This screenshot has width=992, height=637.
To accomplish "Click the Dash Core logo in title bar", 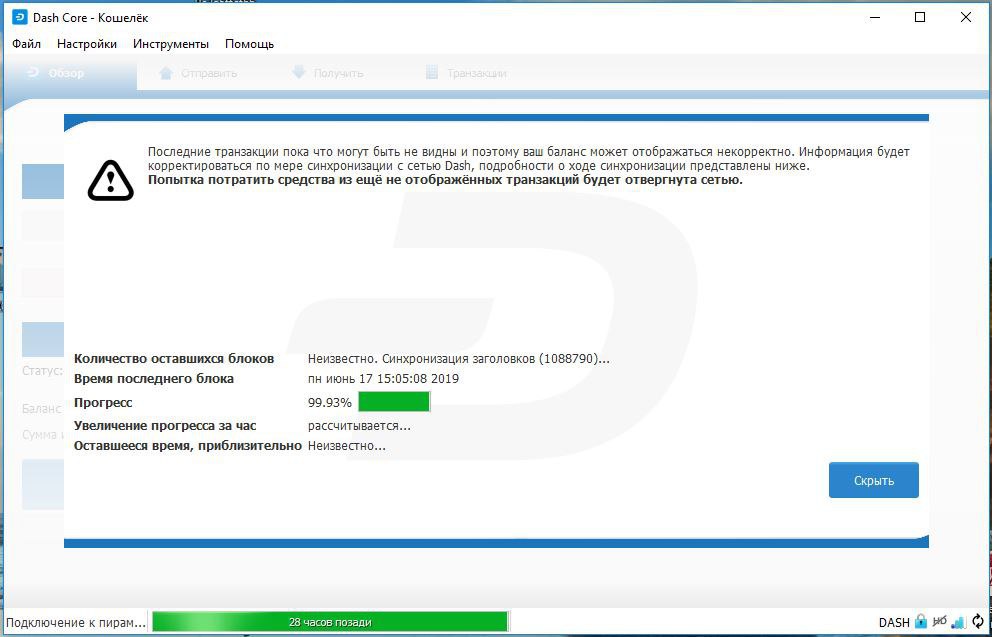I will click(x=20, y=17).
